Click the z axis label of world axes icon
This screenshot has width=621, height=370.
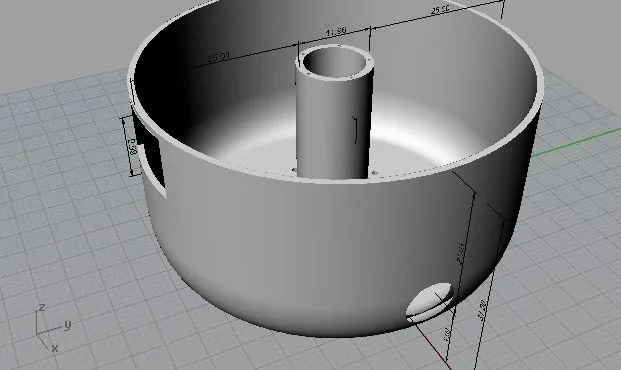42,307
